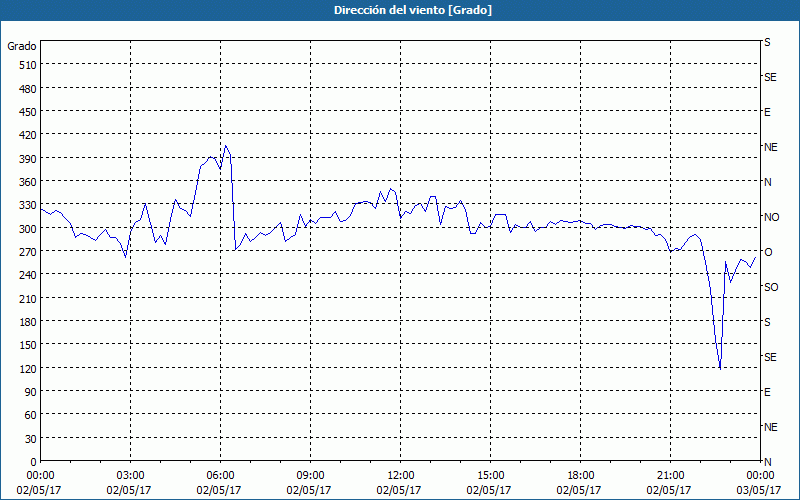Viewport: 800px width, 500px height.
Task: Click the 300 y-axis tick label
Action: [29, 229]
